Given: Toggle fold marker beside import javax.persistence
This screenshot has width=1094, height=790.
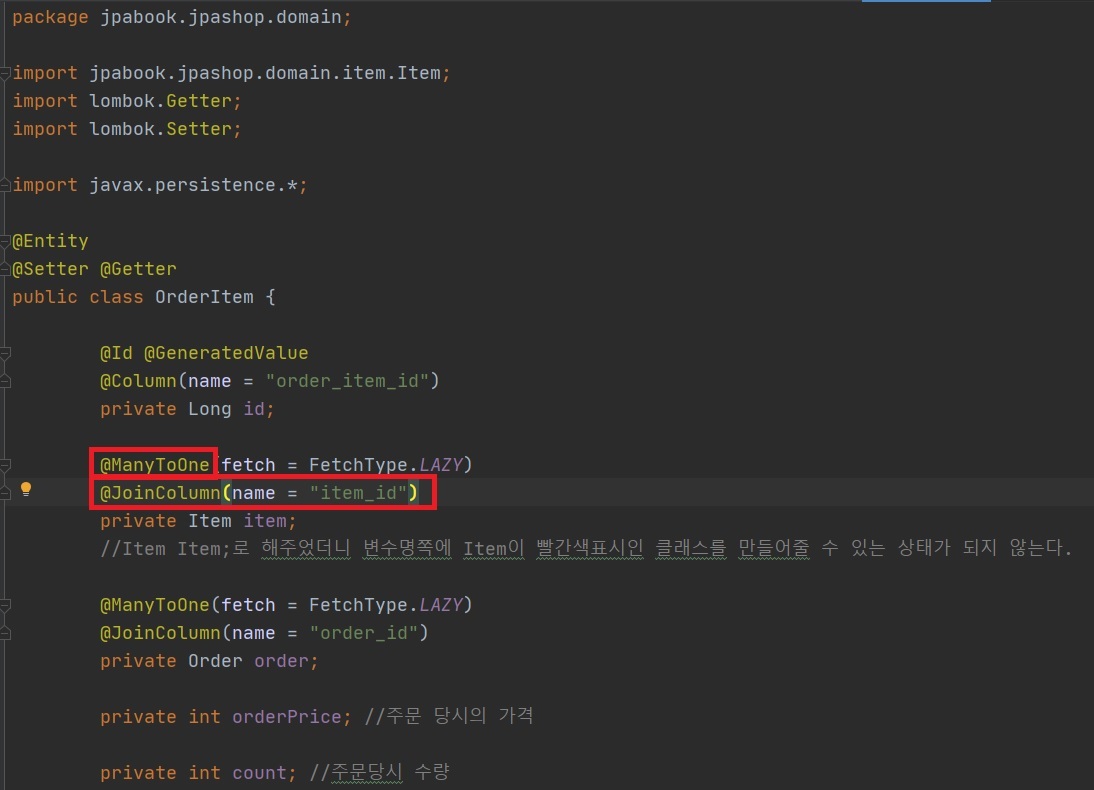Looking at the screenshot, I should click(5, 185).
